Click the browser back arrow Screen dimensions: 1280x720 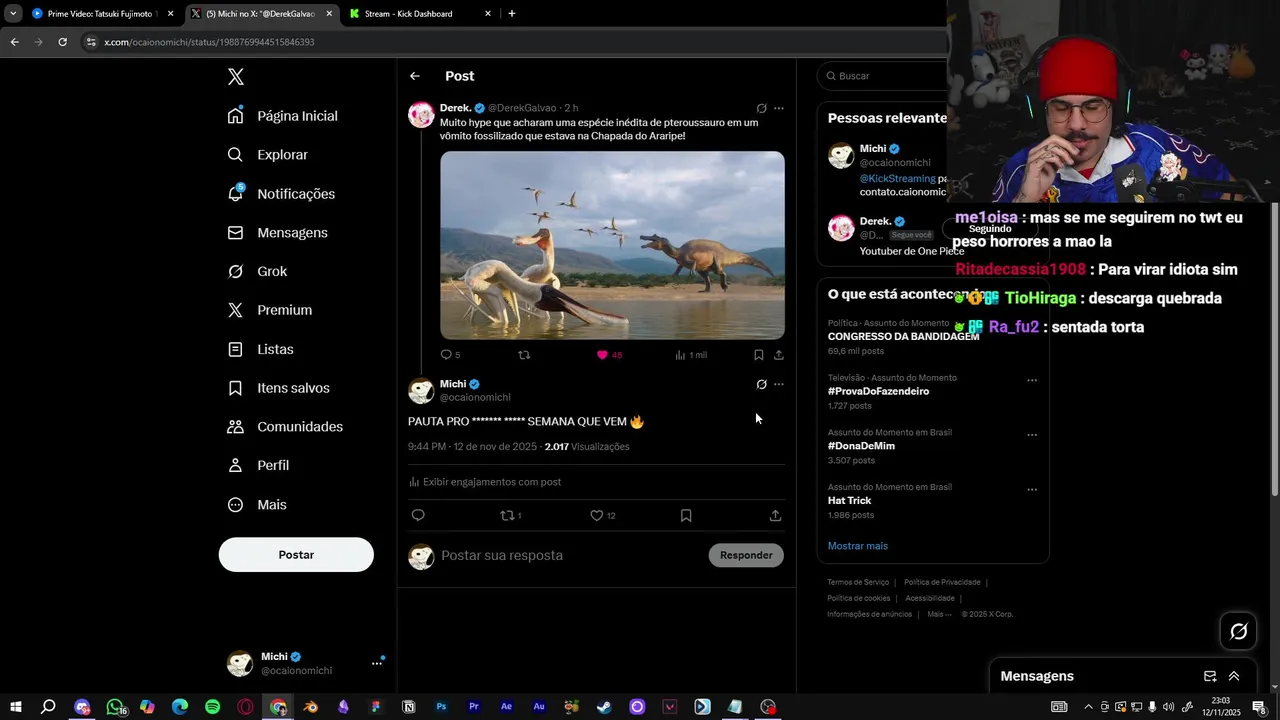coord(14,42)
